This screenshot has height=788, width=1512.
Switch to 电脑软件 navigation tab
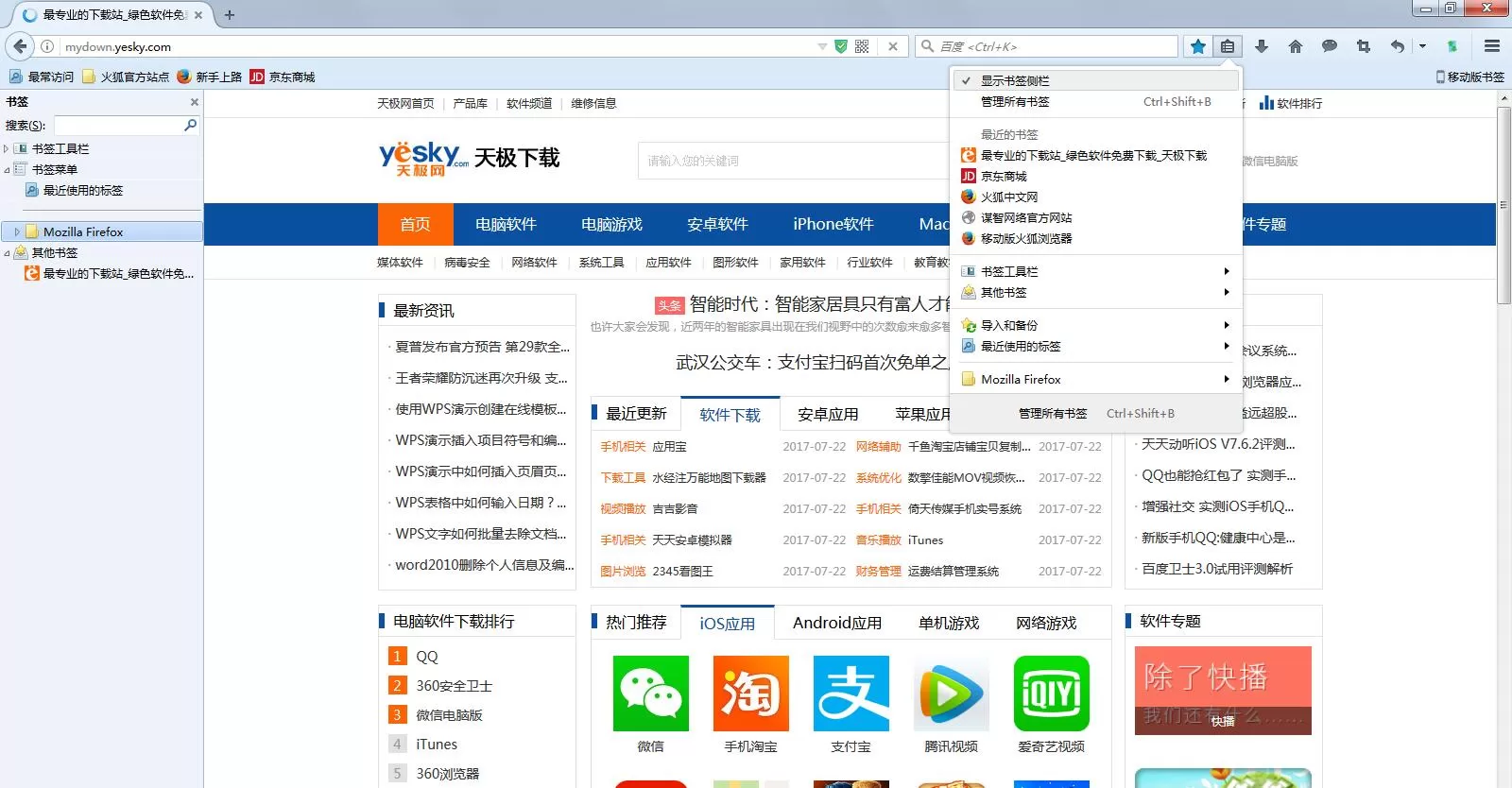pyautogui.click(x=506, y=225)
